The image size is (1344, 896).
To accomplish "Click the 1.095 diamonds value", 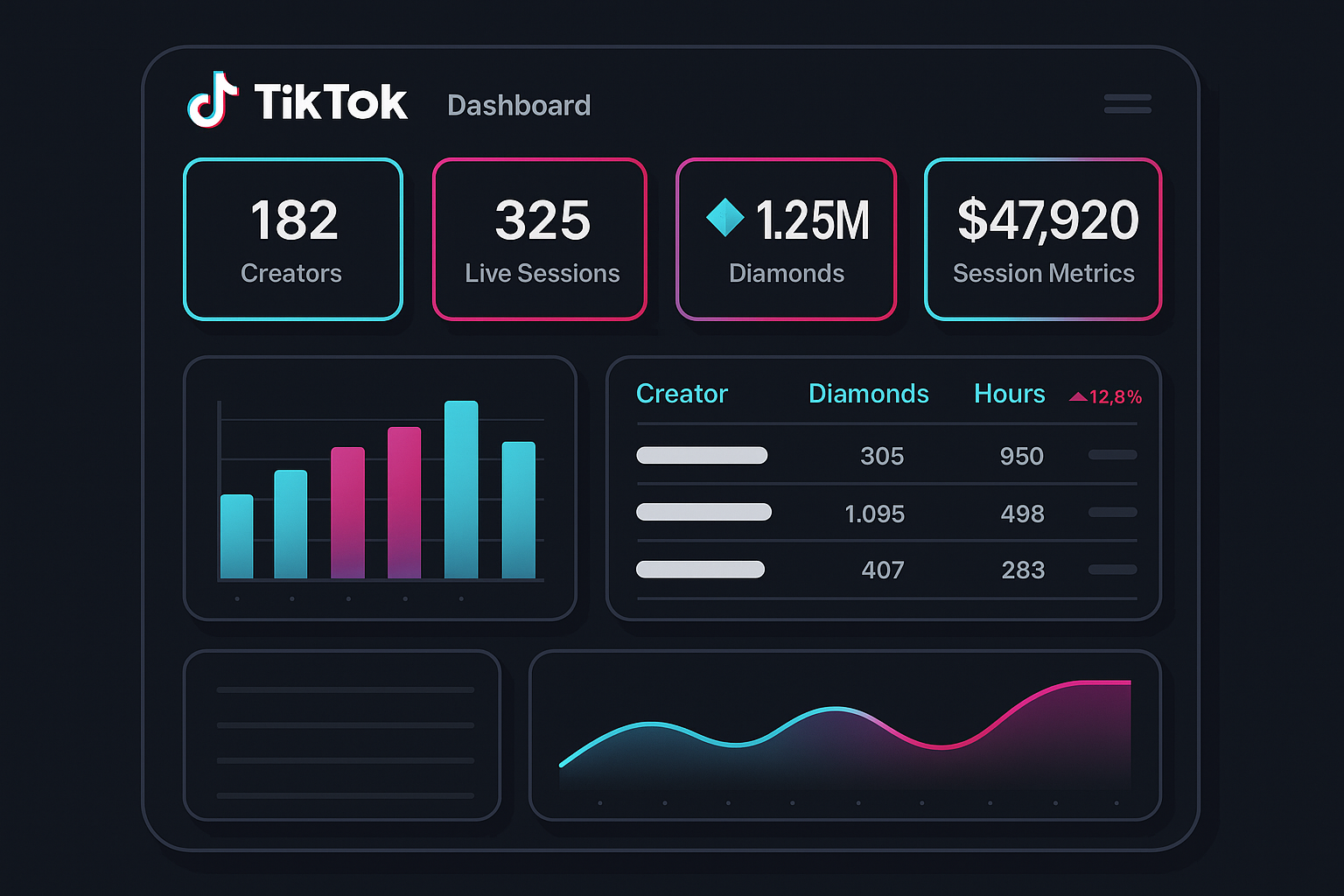I will (x=875, y=514).
